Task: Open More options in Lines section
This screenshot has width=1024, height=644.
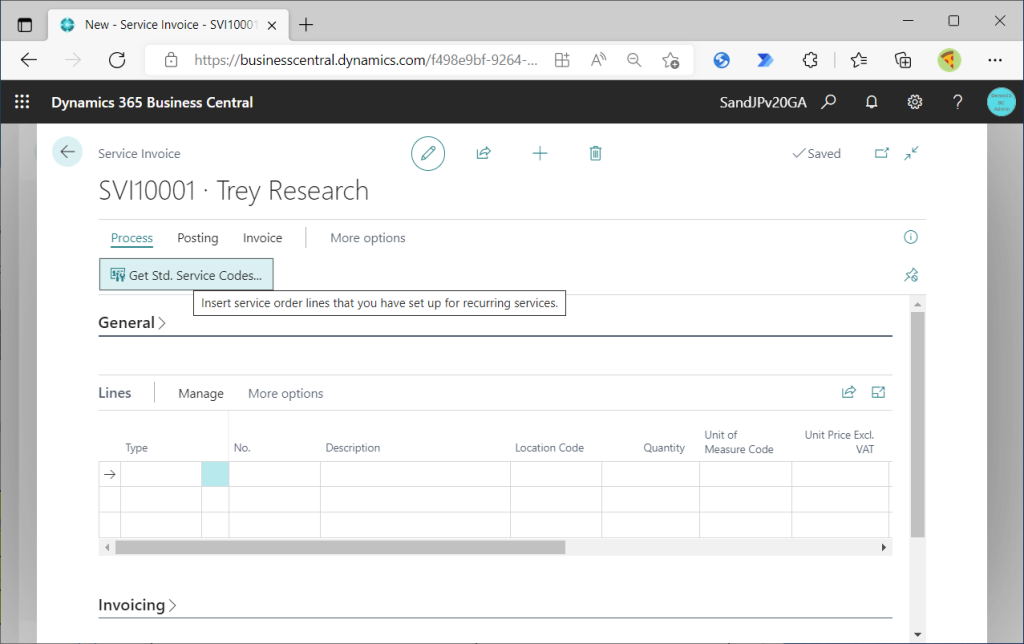Action: point(285,393)
